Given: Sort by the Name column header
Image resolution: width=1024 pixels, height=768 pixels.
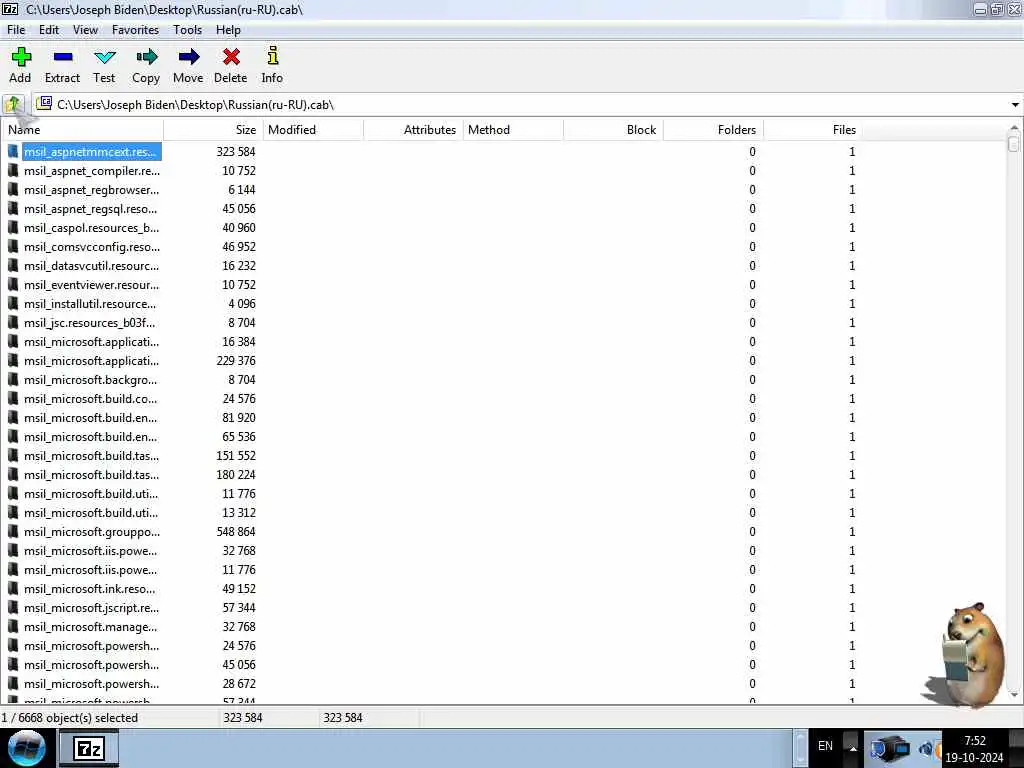Looking at the screenshot, I should [x=82, y=129].
